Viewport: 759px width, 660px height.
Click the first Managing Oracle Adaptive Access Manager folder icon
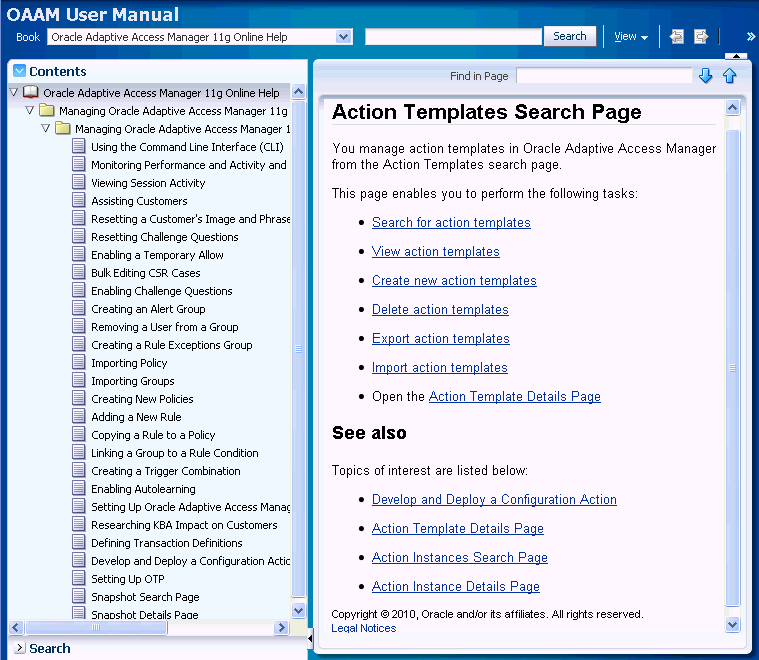click(x=46, y=110)
